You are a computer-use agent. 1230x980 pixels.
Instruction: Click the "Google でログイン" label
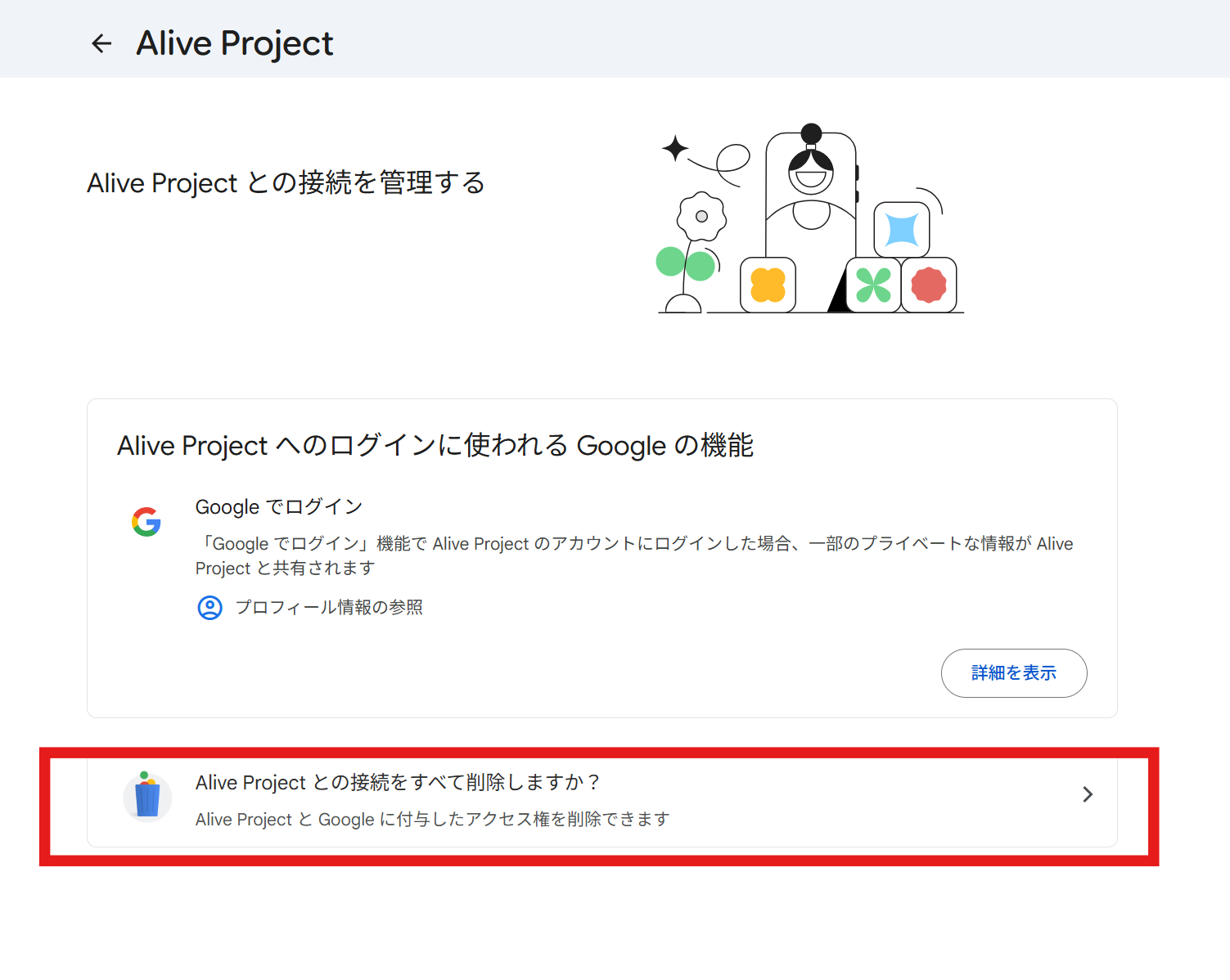[279, 507]
